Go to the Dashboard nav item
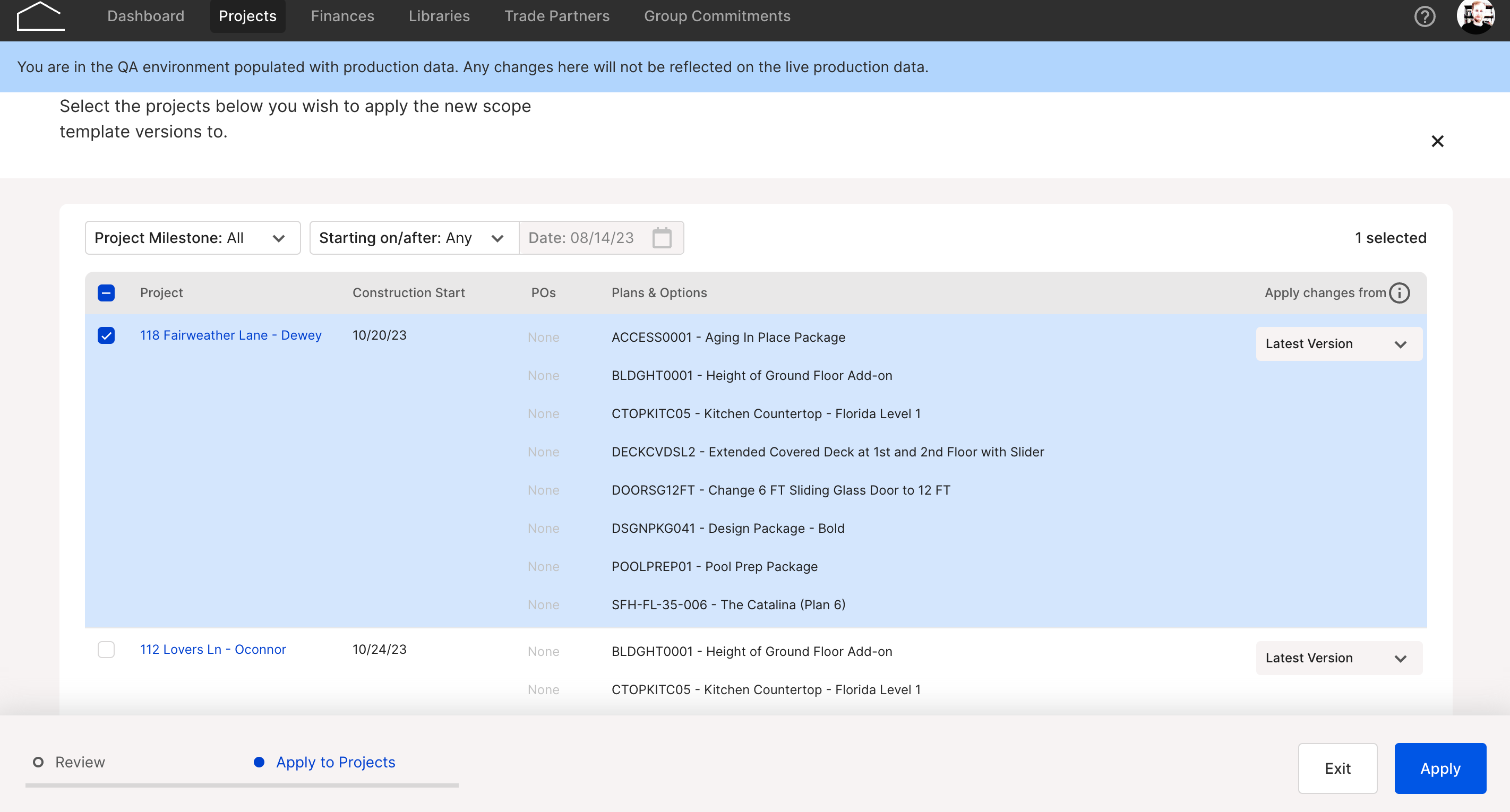 (x=145, y=16)
